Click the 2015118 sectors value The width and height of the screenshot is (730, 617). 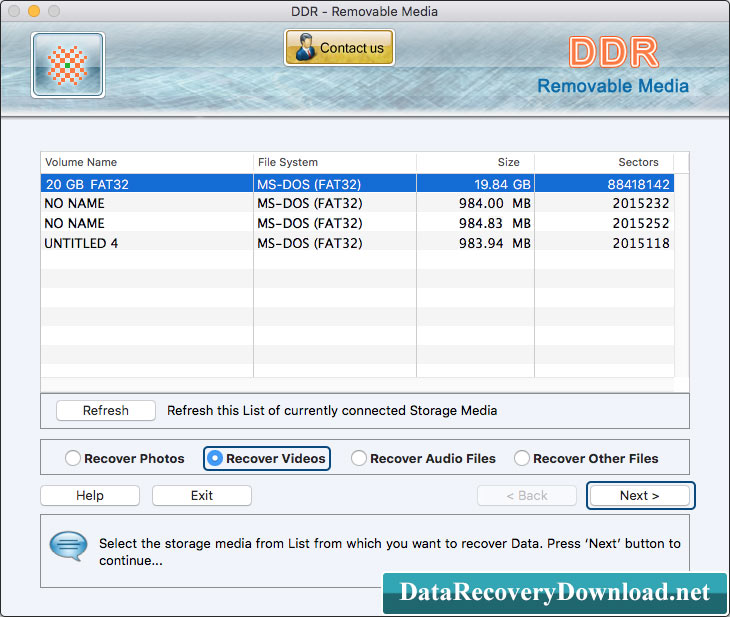[x=641, y=244]
